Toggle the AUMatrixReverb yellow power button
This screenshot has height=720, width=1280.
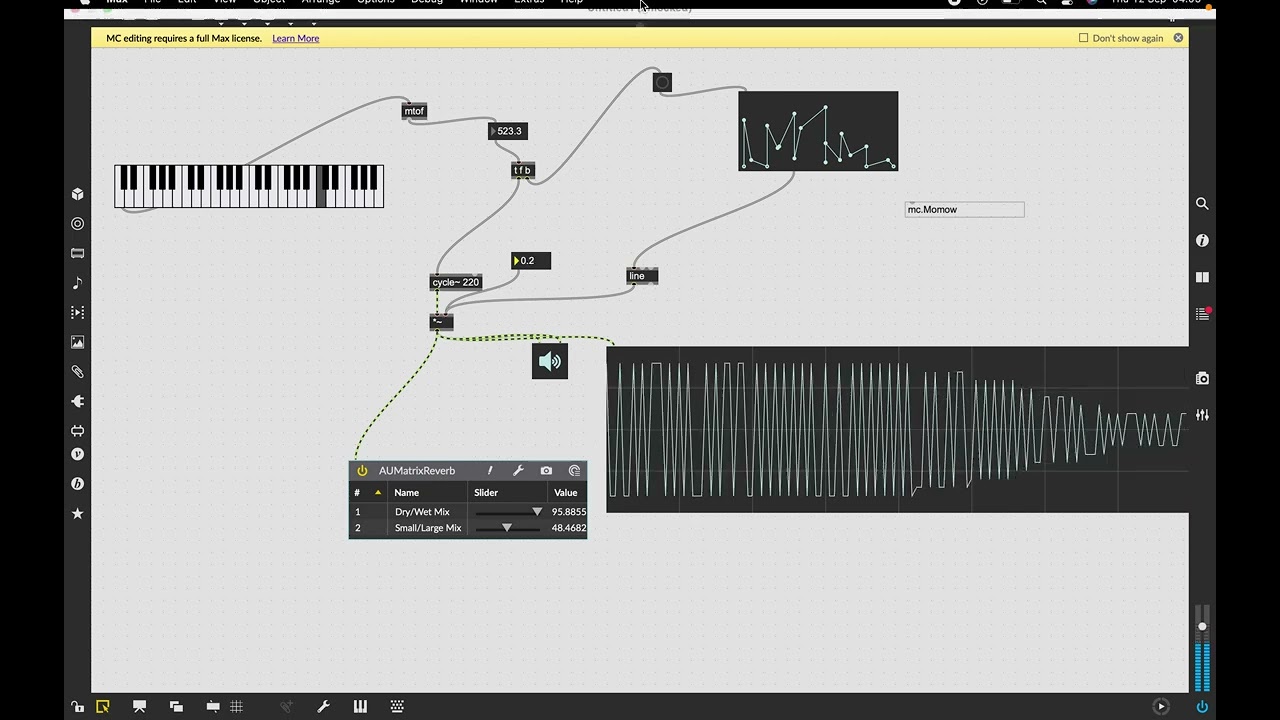point(362,471)
